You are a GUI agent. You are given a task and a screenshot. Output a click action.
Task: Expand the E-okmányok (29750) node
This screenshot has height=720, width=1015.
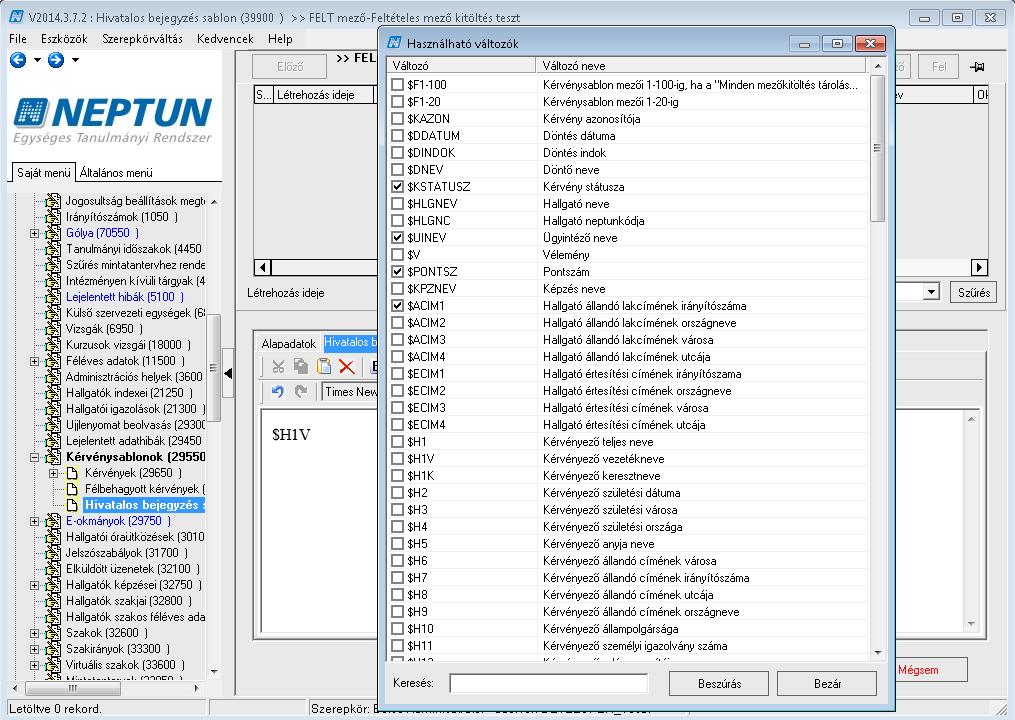(34, 521)
